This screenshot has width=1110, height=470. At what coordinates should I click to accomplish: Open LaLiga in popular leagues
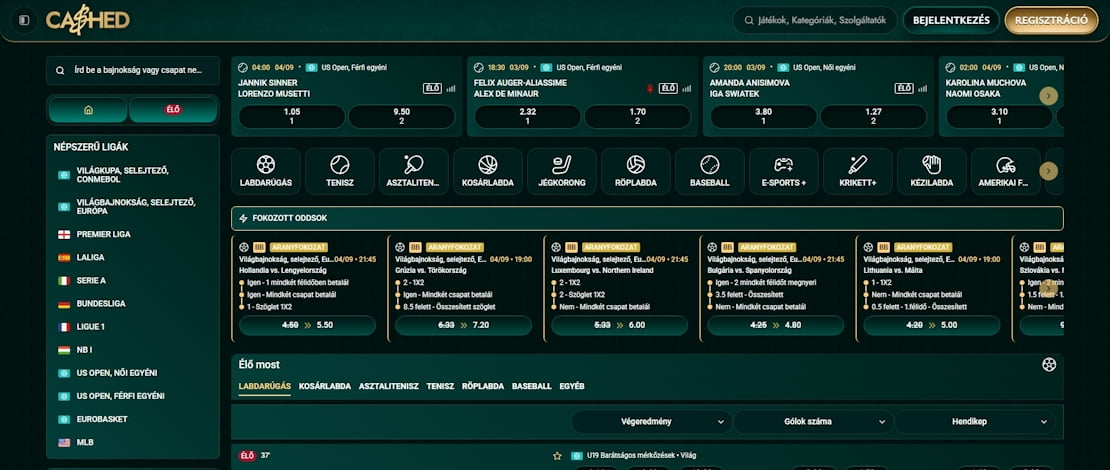pos(133,258)
